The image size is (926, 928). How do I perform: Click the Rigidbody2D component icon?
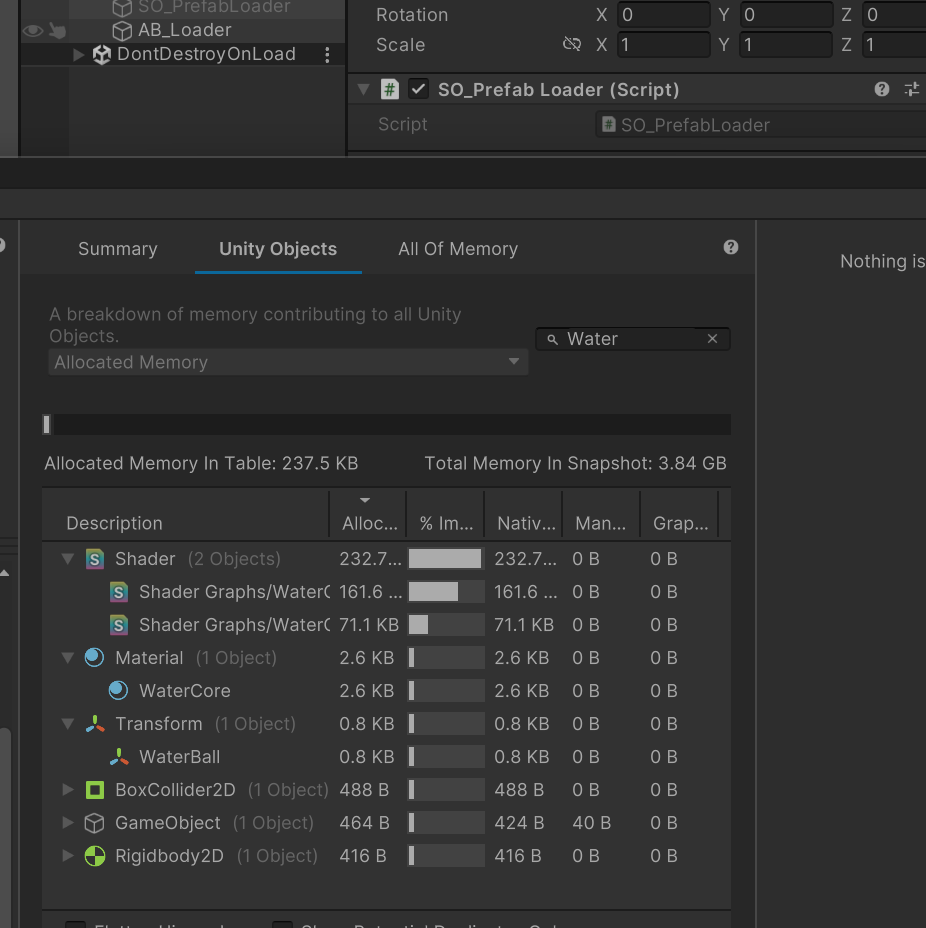click(x=95, y=856)
